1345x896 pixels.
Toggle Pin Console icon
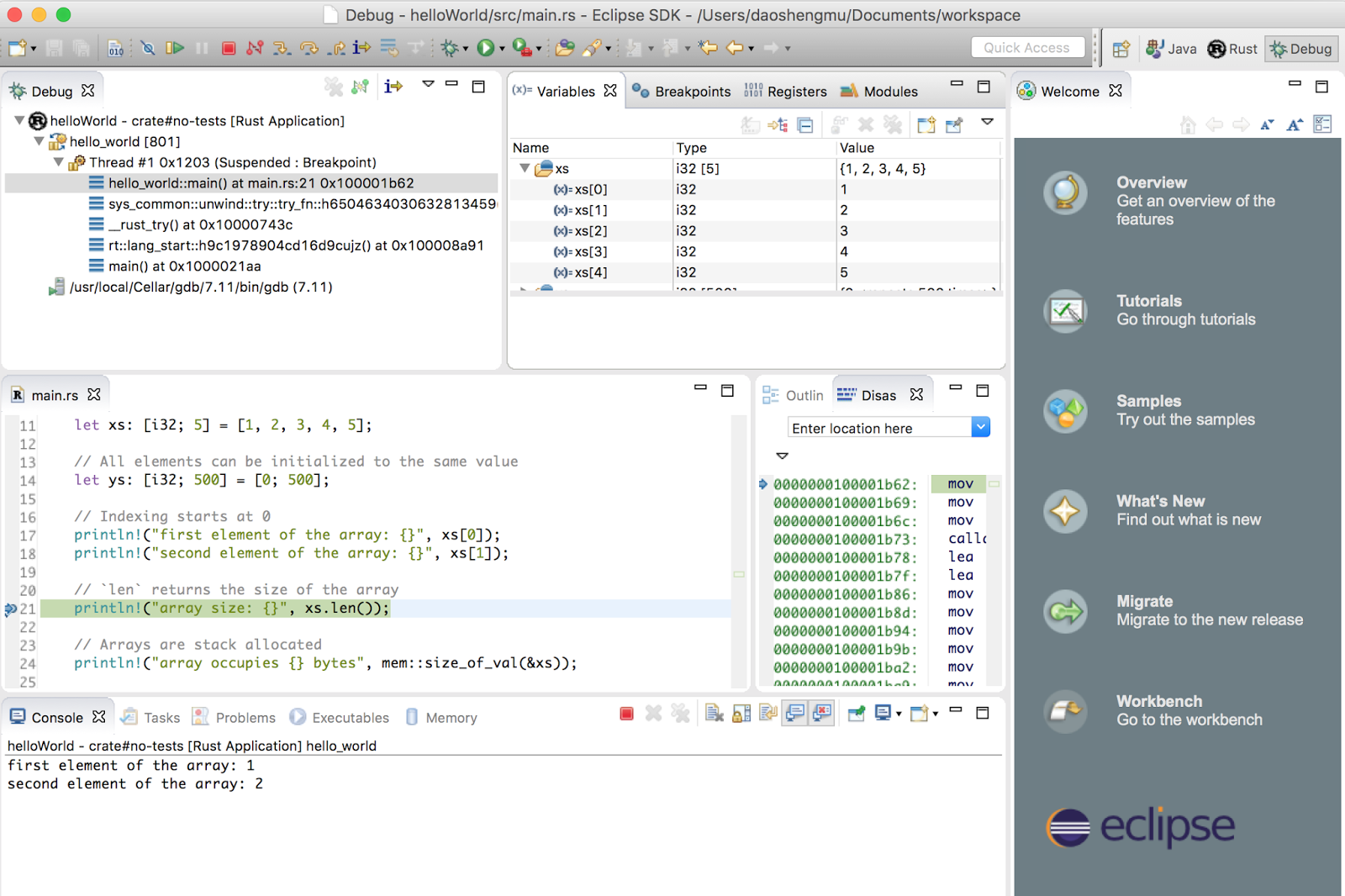857,714
